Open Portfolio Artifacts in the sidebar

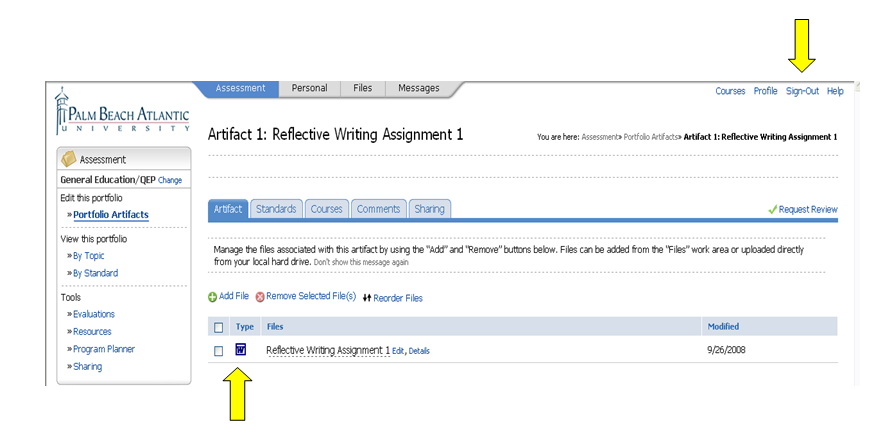[x=110, y=215]
